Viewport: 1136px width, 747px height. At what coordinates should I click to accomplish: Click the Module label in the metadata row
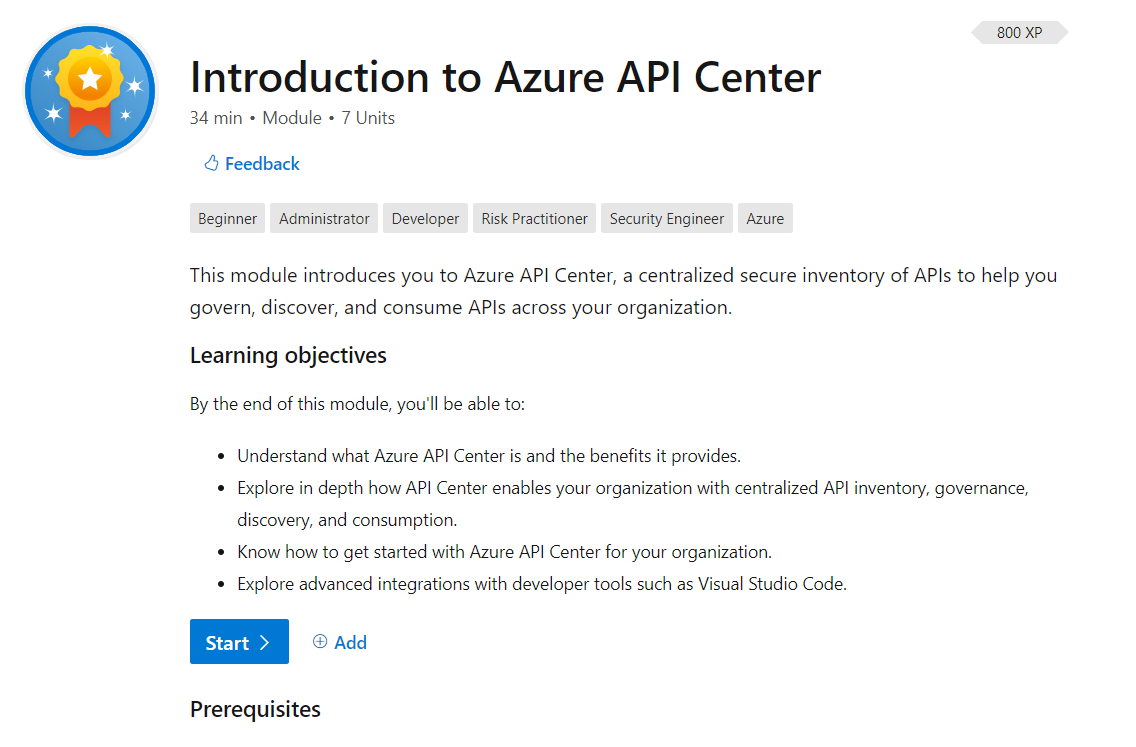click(x=291, y=117)
